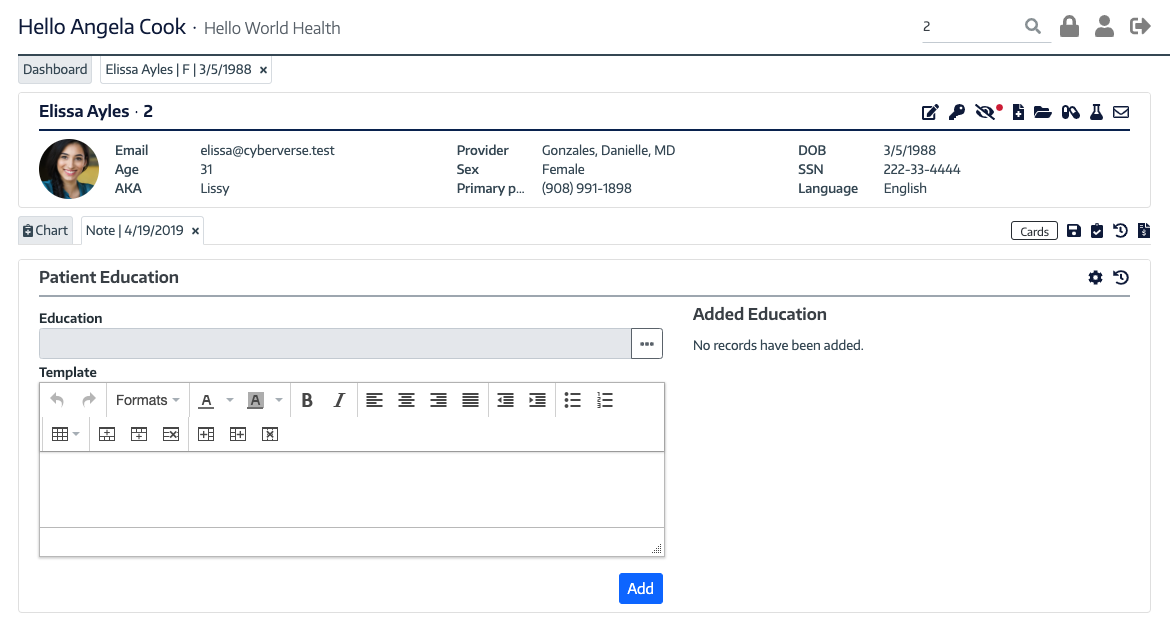Switch to the Dashboard tab
Viewport: 1170px width, 621px height.
coord(55,69)
